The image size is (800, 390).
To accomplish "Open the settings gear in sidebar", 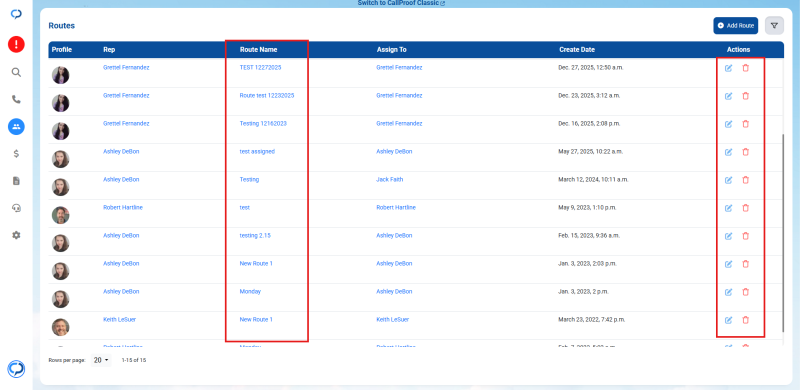I will [x=16, y=235].
